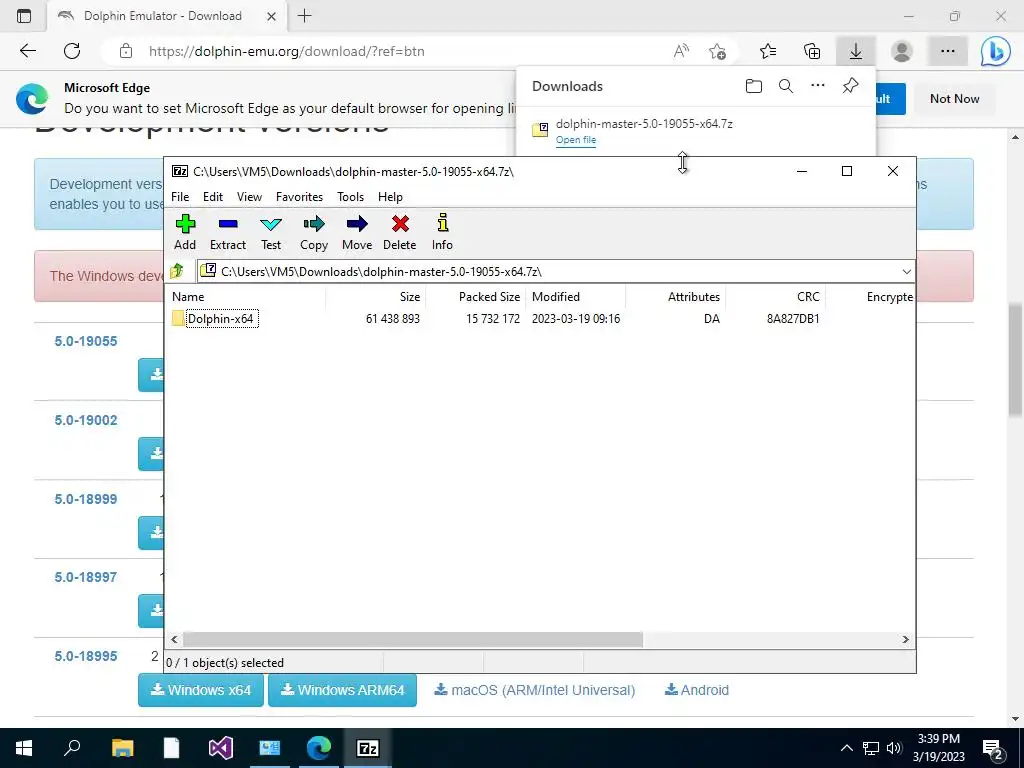
Task: Expand the 7-Zip address path dropdown
Action: click(906, 272)
